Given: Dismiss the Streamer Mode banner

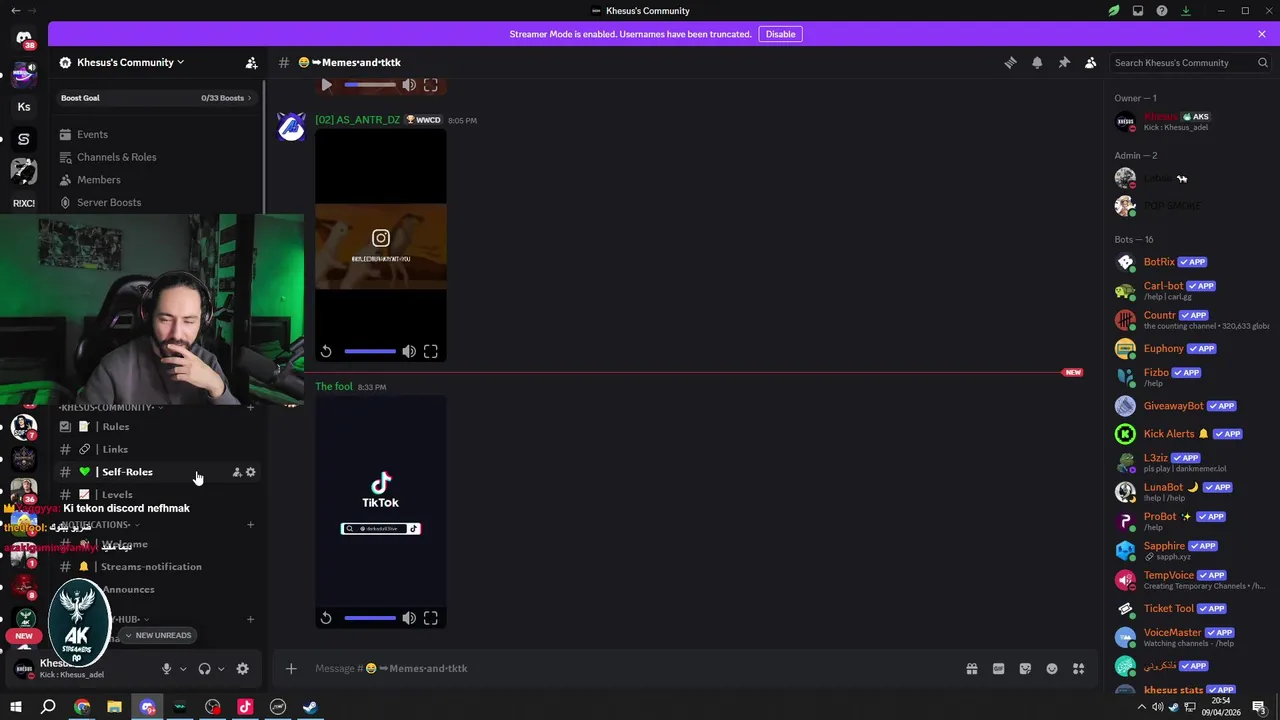Looking at the screenshot, I should pos(1262,34).
